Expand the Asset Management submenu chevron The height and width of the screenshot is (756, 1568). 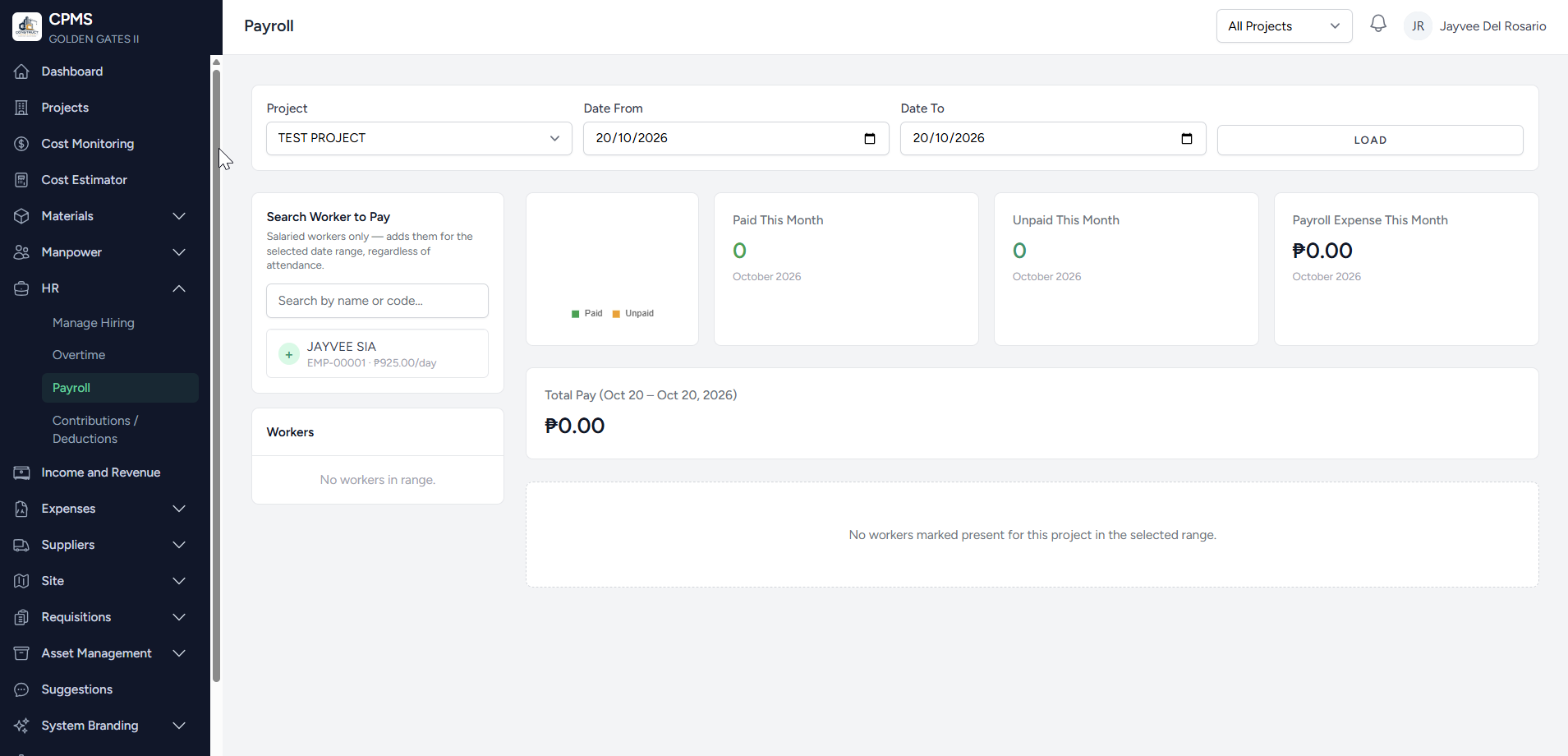pyautogui.click(x=179, y=653)
